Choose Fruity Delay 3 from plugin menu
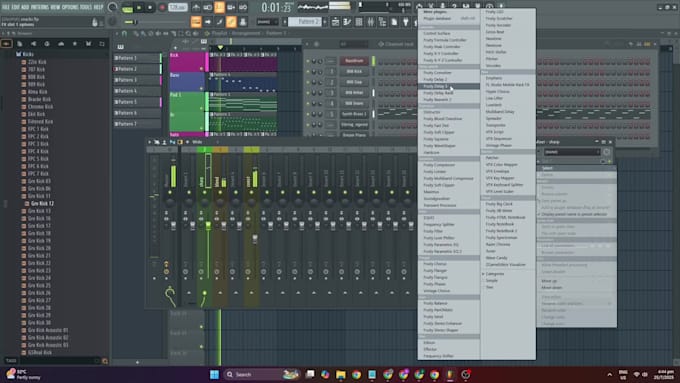This screenshot has height=383, width=680. pyautogui.click(x=449, y=86)
